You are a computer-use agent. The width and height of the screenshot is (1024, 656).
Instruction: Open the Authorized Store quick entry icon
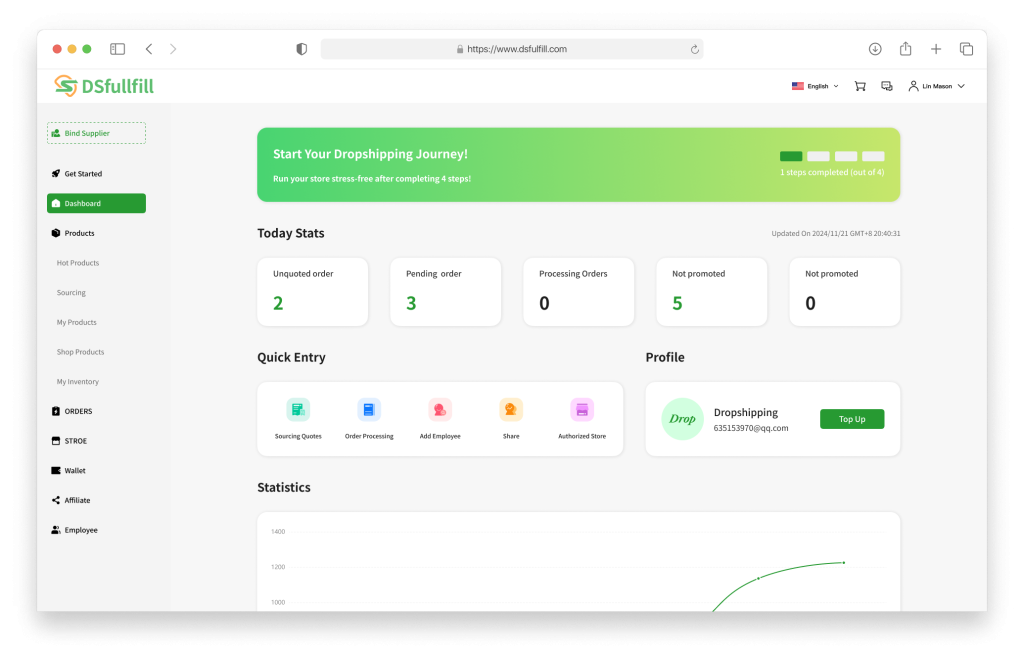pyautogui.click(x=582, y=410)
